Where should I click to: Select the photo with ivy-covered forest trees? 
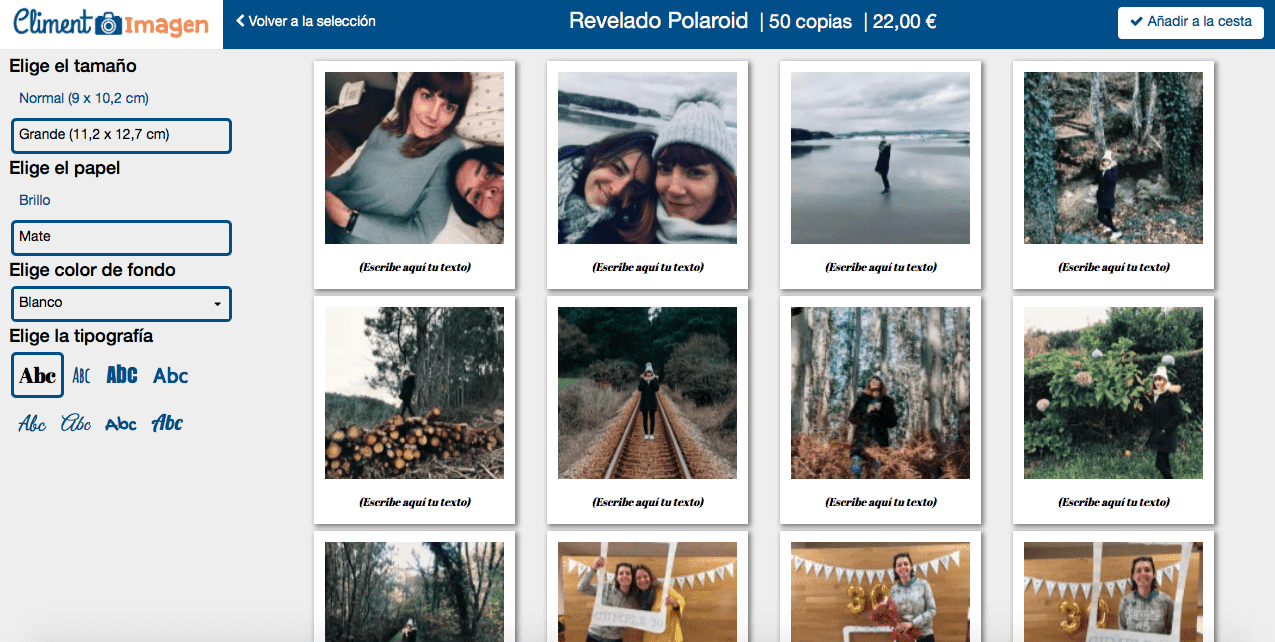(x=1113, y=158)
